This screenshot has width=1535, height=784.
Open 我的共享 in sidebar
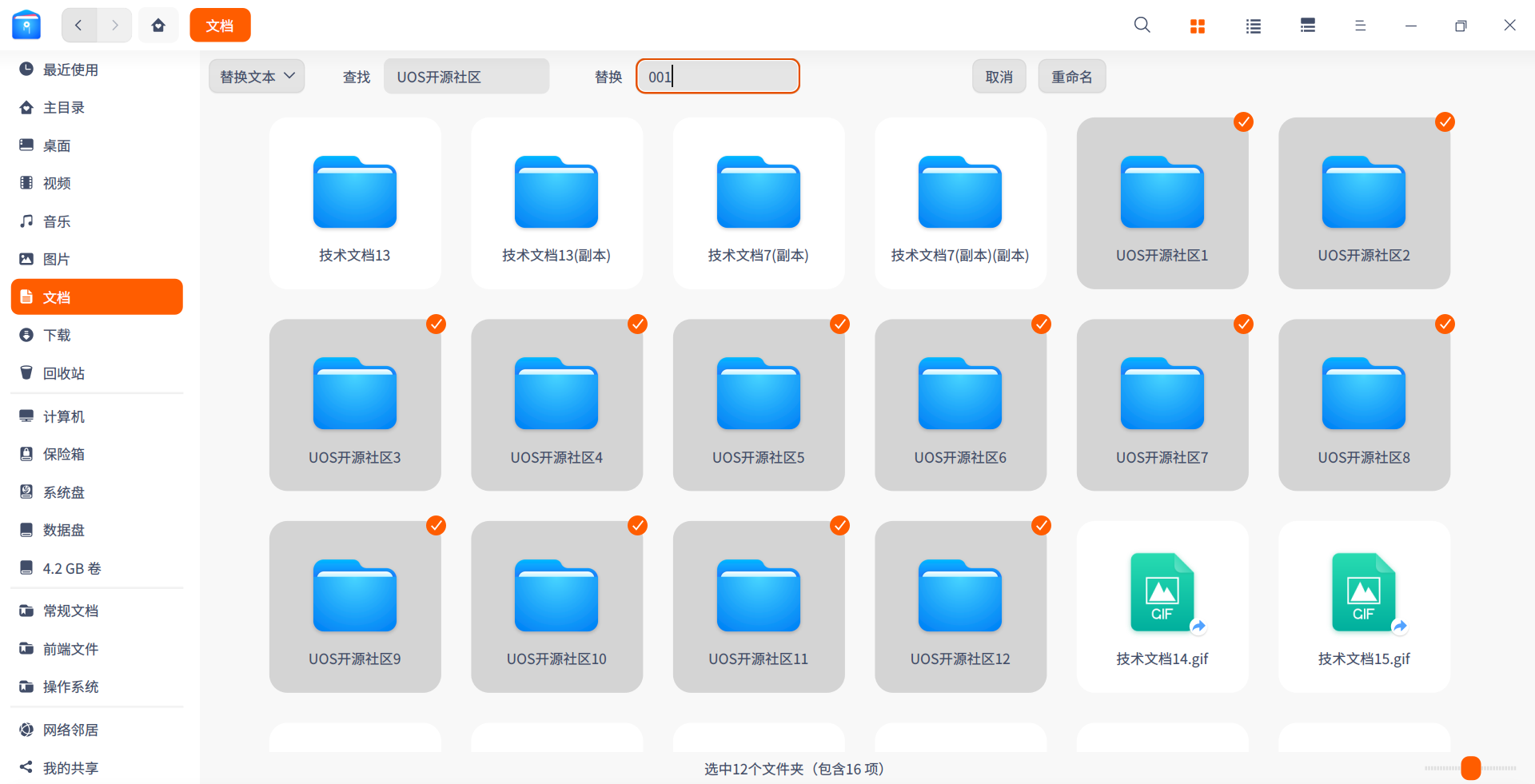click(97, 768)
